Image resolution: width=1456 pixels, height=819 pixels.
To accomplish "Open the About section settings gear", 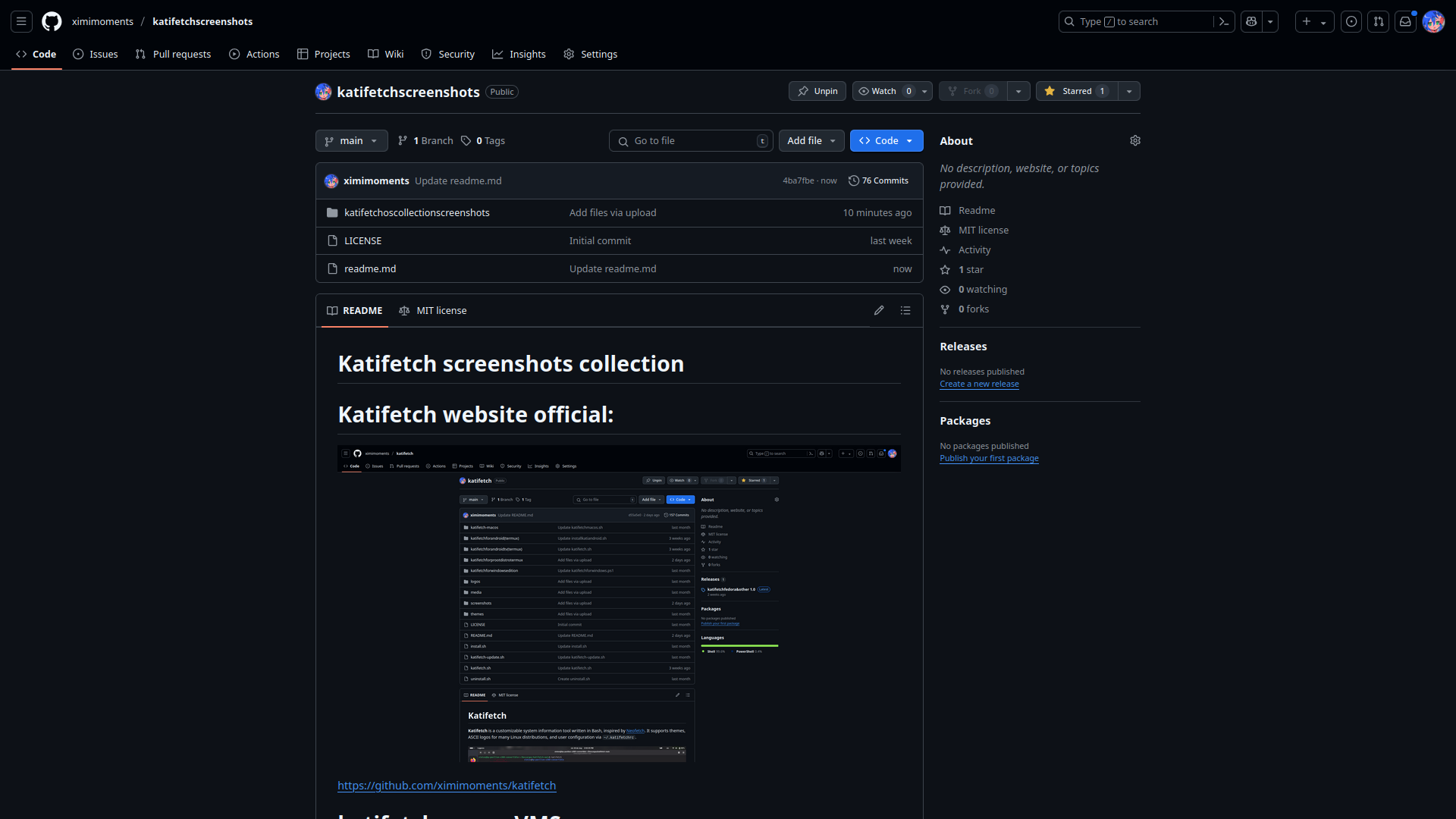I will (x=1134, y=140).
